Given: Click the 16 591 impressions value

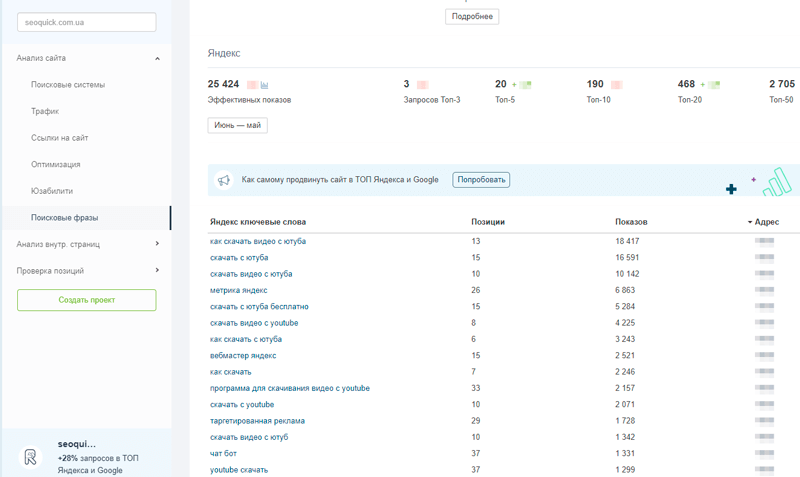Looking at the screenshot, I should coord(627,258).
